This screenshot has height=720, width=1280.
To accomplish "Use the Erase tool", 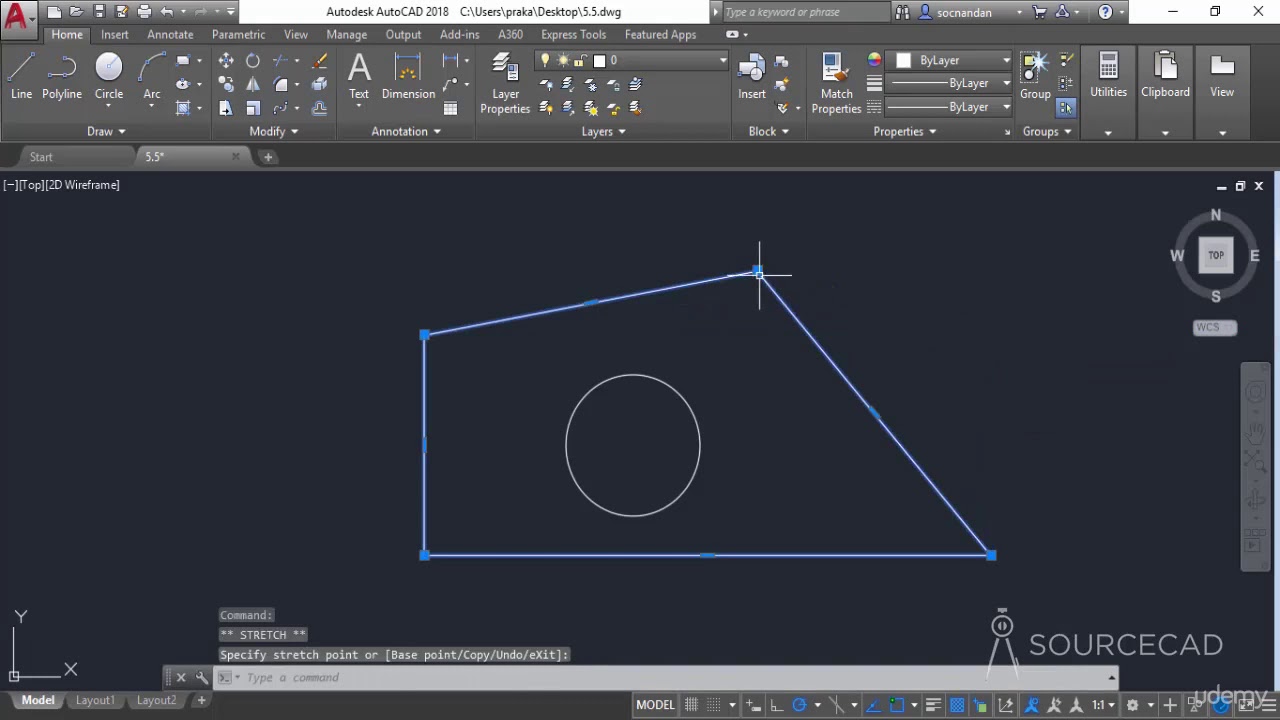I will coord(319,61).
